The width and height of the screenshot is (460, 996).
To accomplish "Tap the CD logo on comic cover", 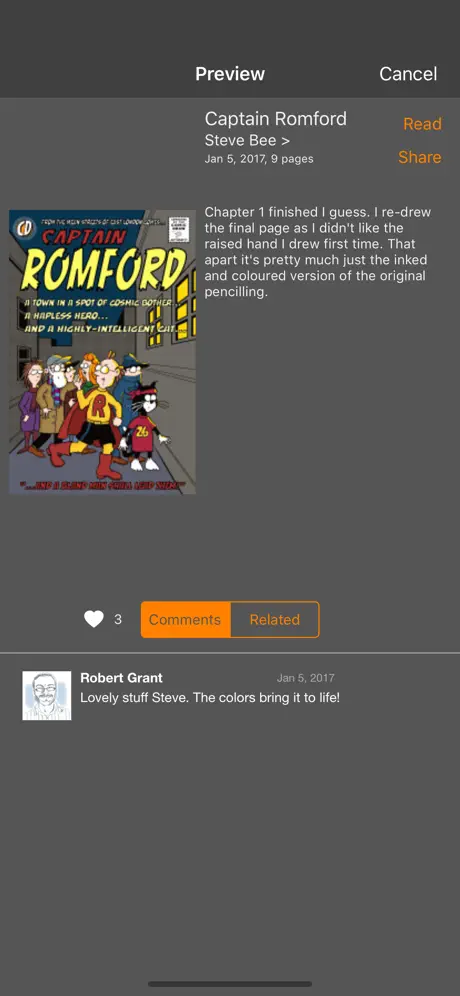I will click(x=25, y=227).
